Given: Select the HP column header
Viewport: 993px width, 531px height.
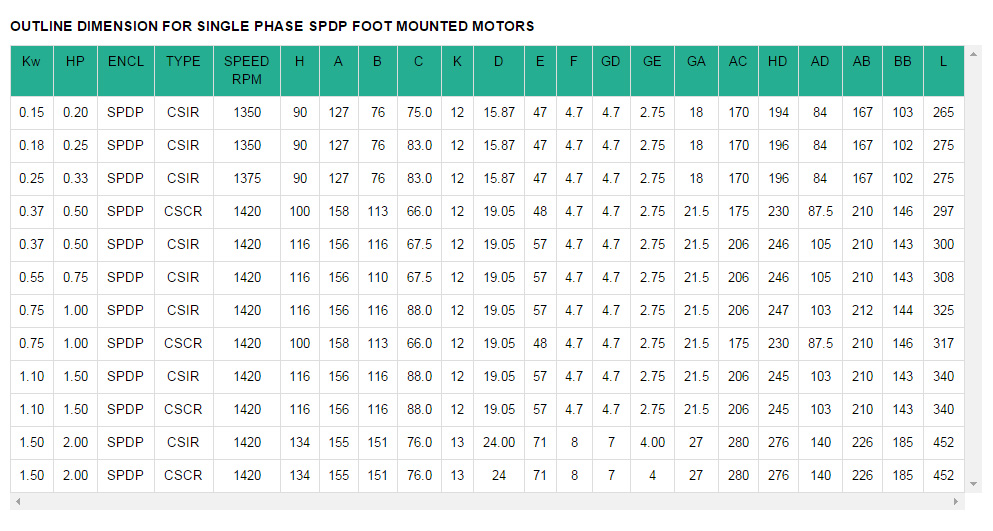Looking at the screenshot, I should [x=75, y=61].
